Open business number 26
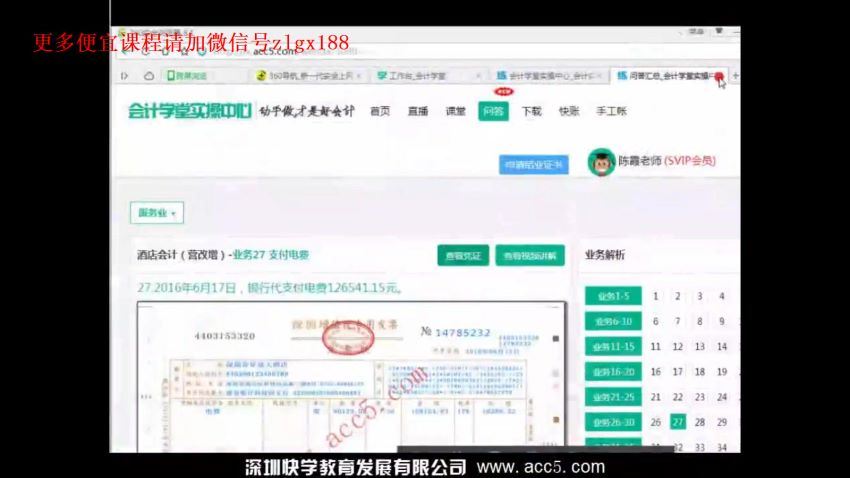850x478 pixels. [x=655, y=422]
